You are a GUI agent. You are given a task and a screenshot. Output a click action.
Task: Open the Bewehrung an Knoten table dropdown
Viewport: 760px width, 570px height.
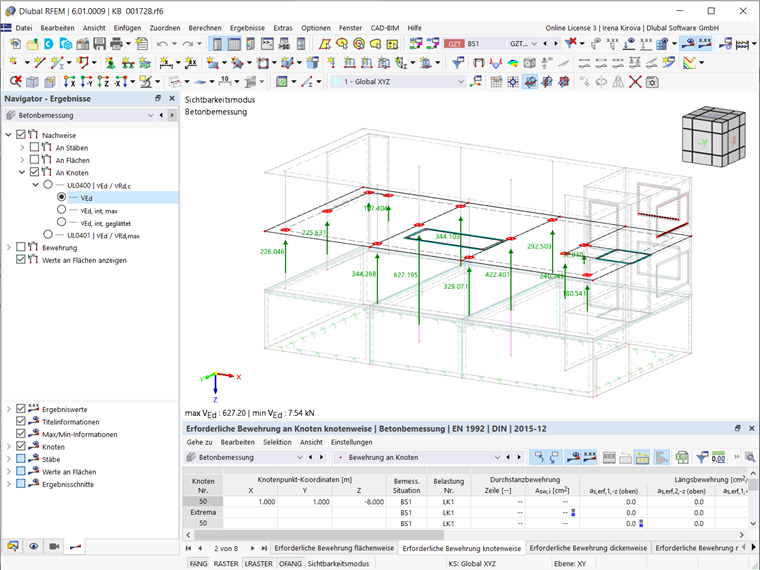(497, 457)
